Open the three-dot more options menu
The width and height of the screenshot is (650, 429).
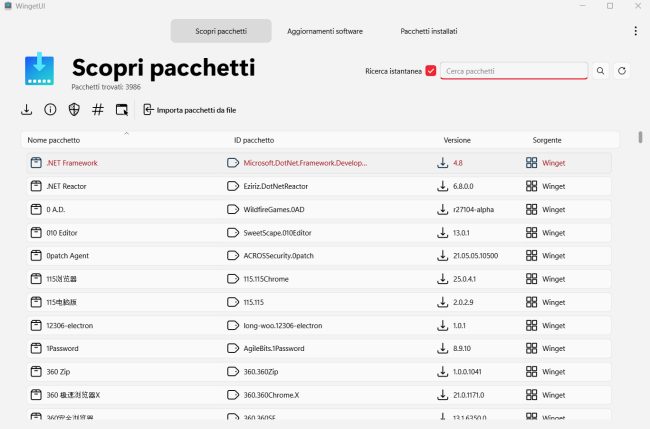click(635, 31)
